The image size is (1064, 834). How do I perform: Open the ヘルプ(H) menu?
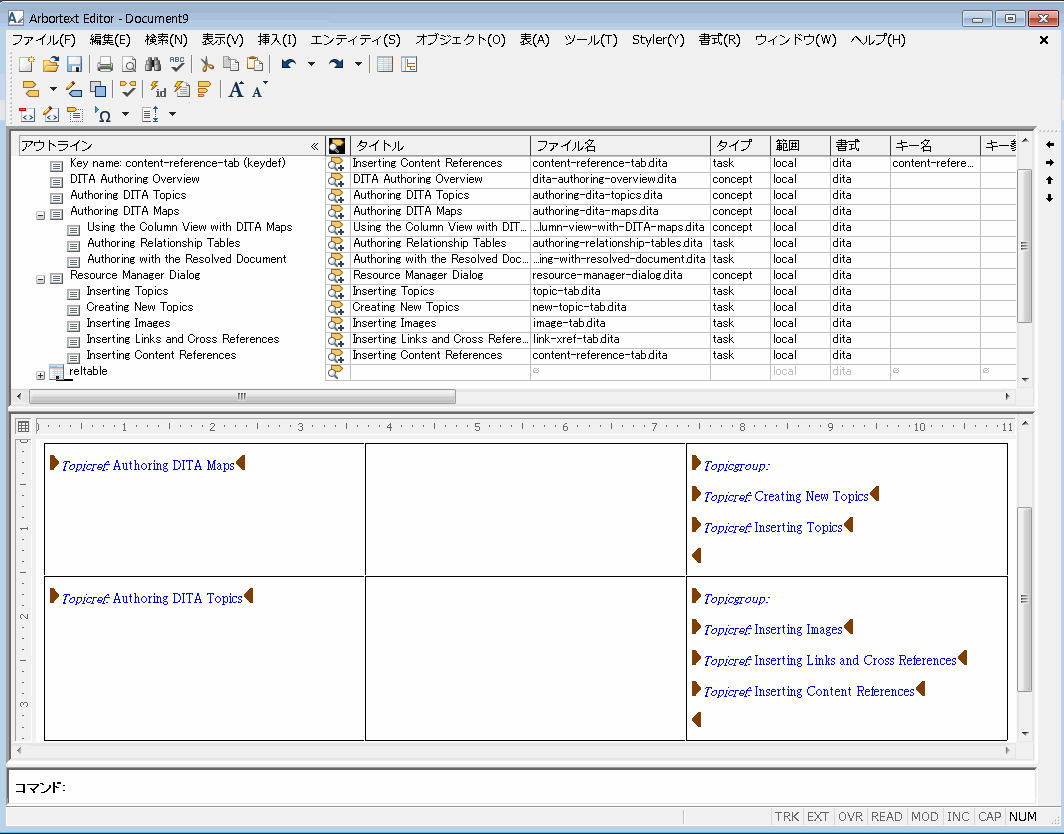(877, 40)
